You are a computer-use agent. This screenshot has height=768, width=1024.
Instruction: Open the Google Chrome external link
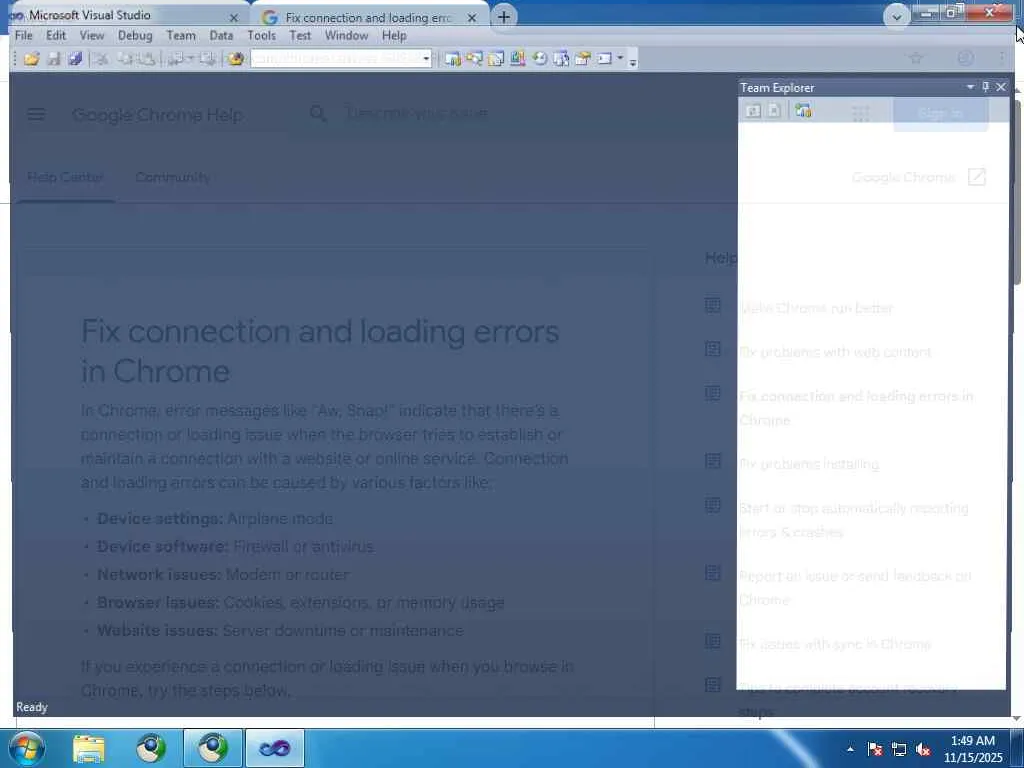coord(919,177)
